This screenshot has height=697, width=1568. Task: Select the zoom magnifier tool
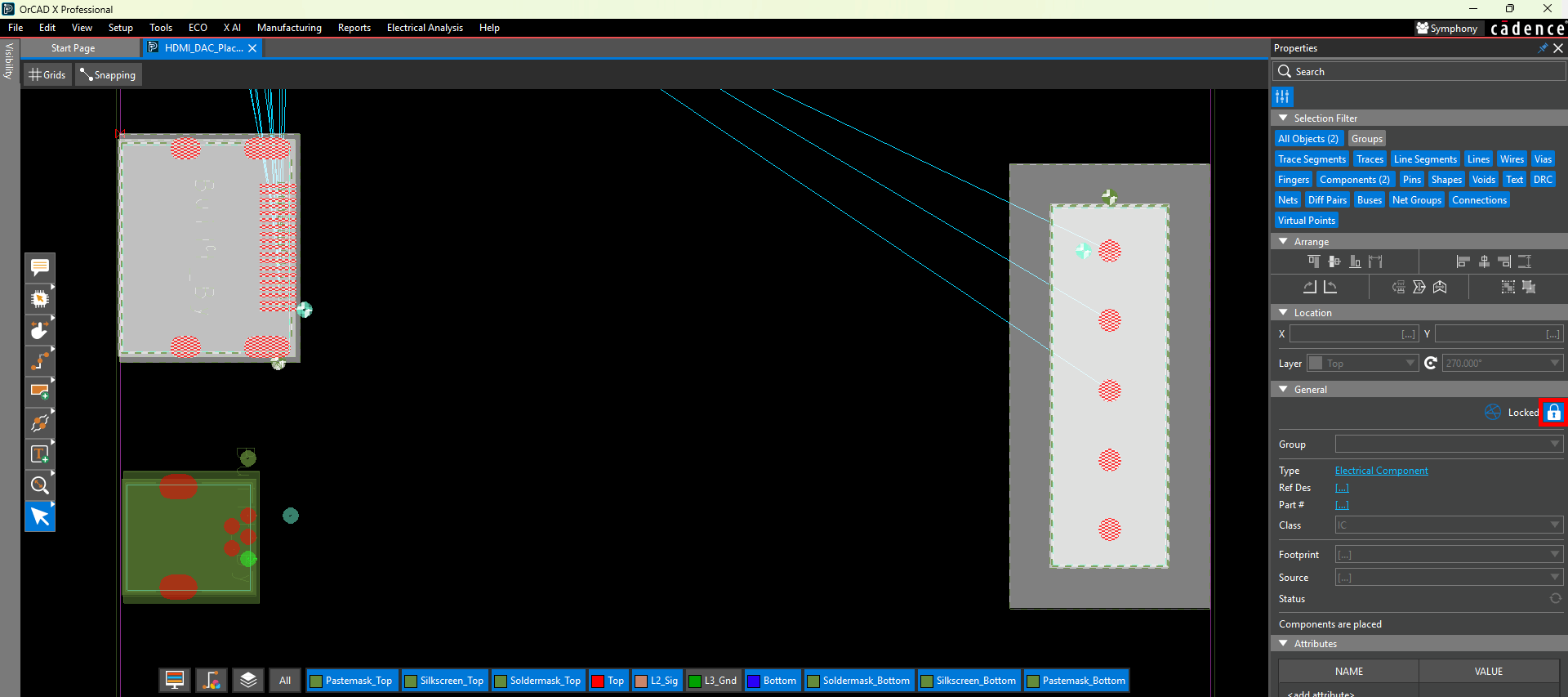point(39,485)
